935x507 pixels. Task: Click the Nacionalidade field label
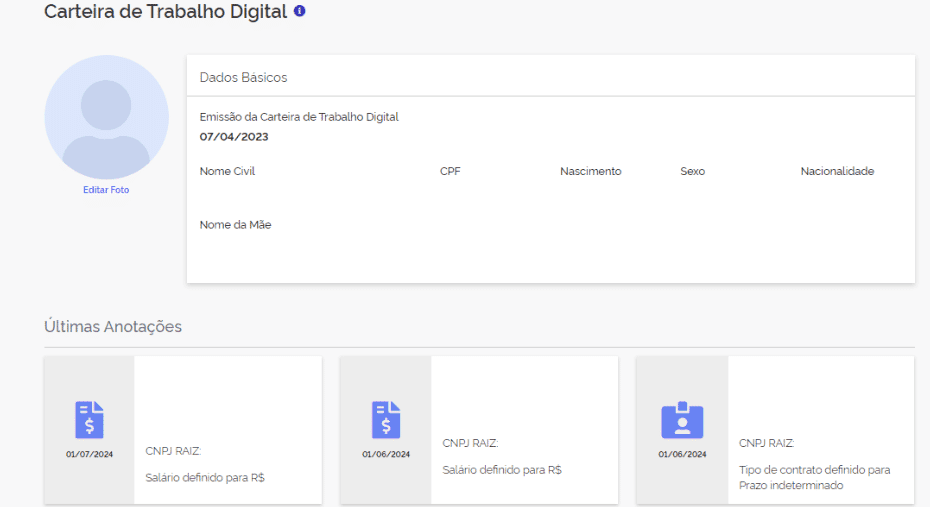coord(837,171)
